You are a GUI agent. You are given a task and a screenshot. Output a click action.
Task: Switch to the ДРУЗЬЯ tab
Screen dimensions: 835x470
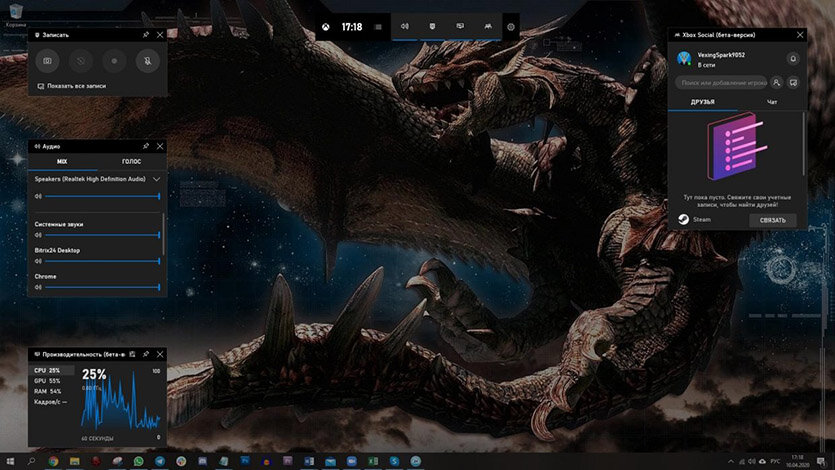[x=703, y=102]
